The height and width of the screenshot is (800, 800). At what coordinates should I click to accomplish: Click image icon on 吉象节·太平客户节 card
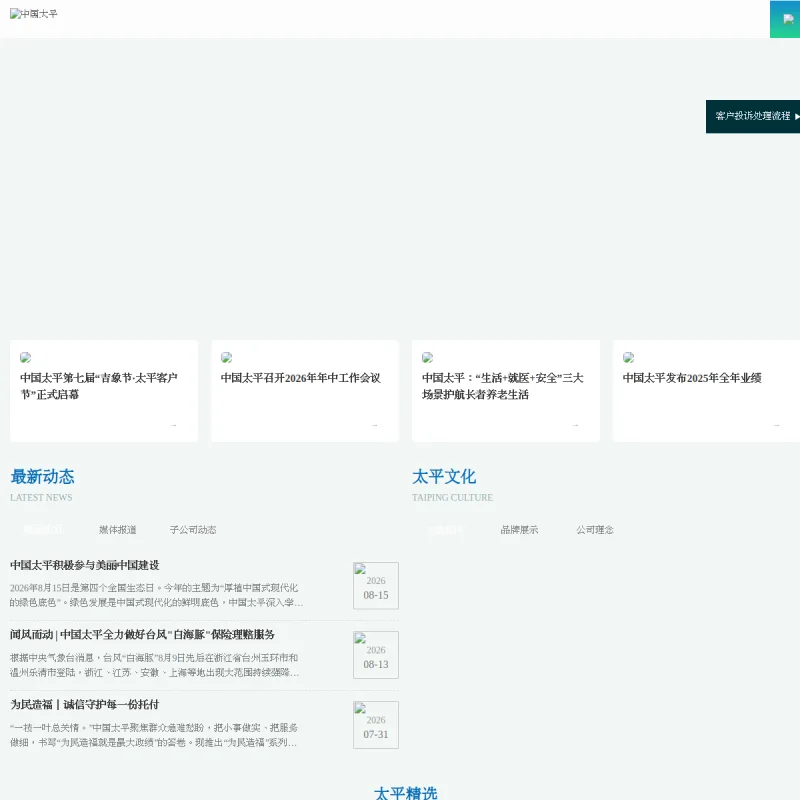pos(26,358)
